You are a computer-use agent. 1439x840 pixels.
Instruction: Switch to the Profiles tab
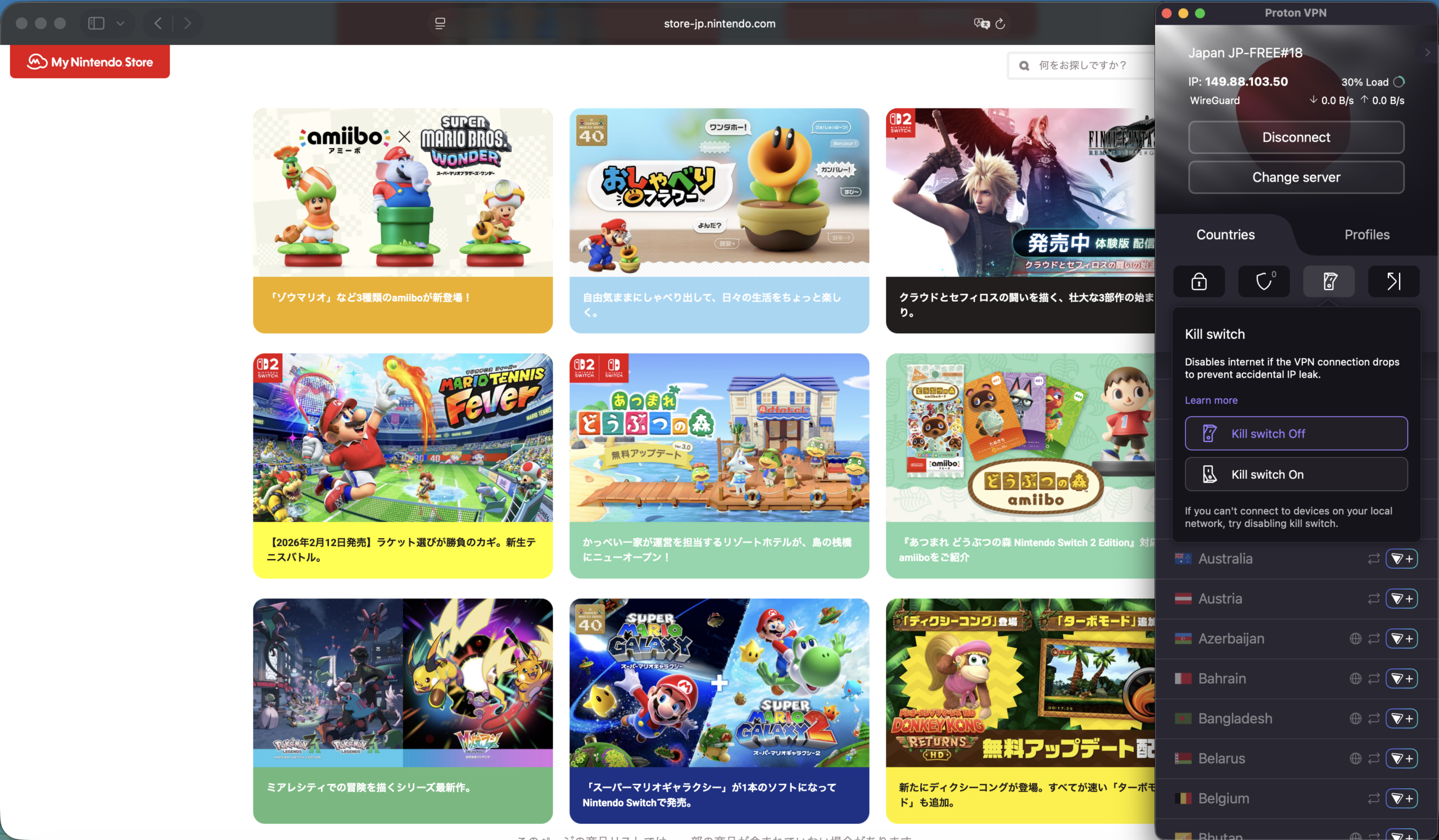1366,234
